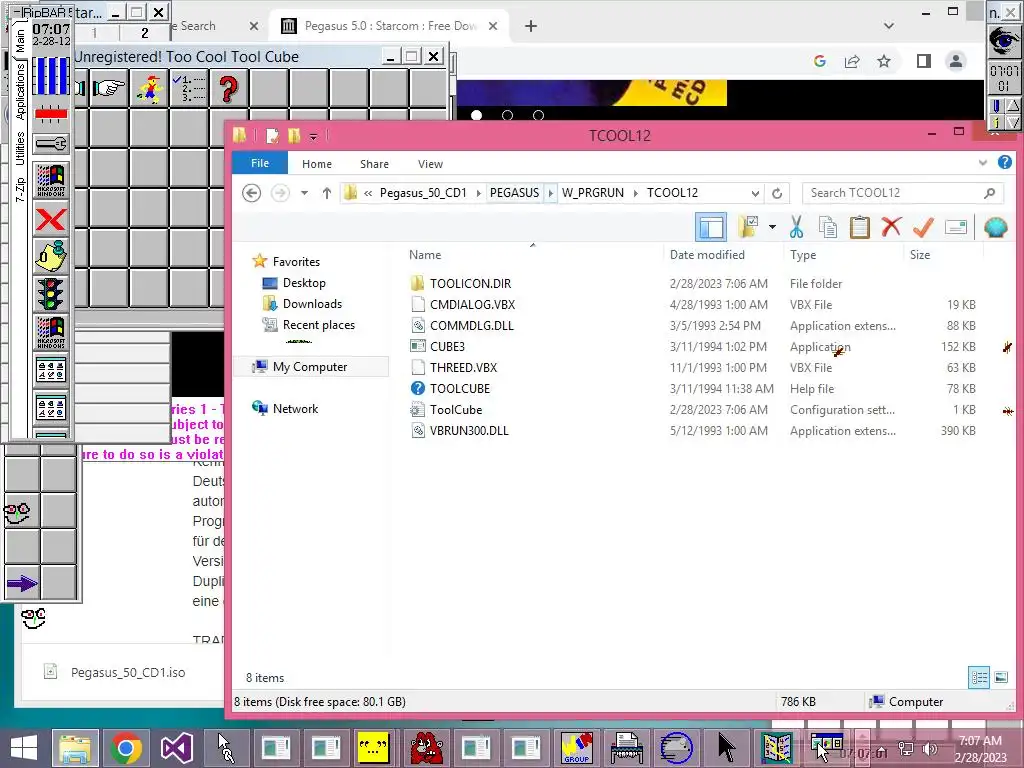
Task: Click the blue Help icon in Explorer
Action: [x=1005, y=162]
